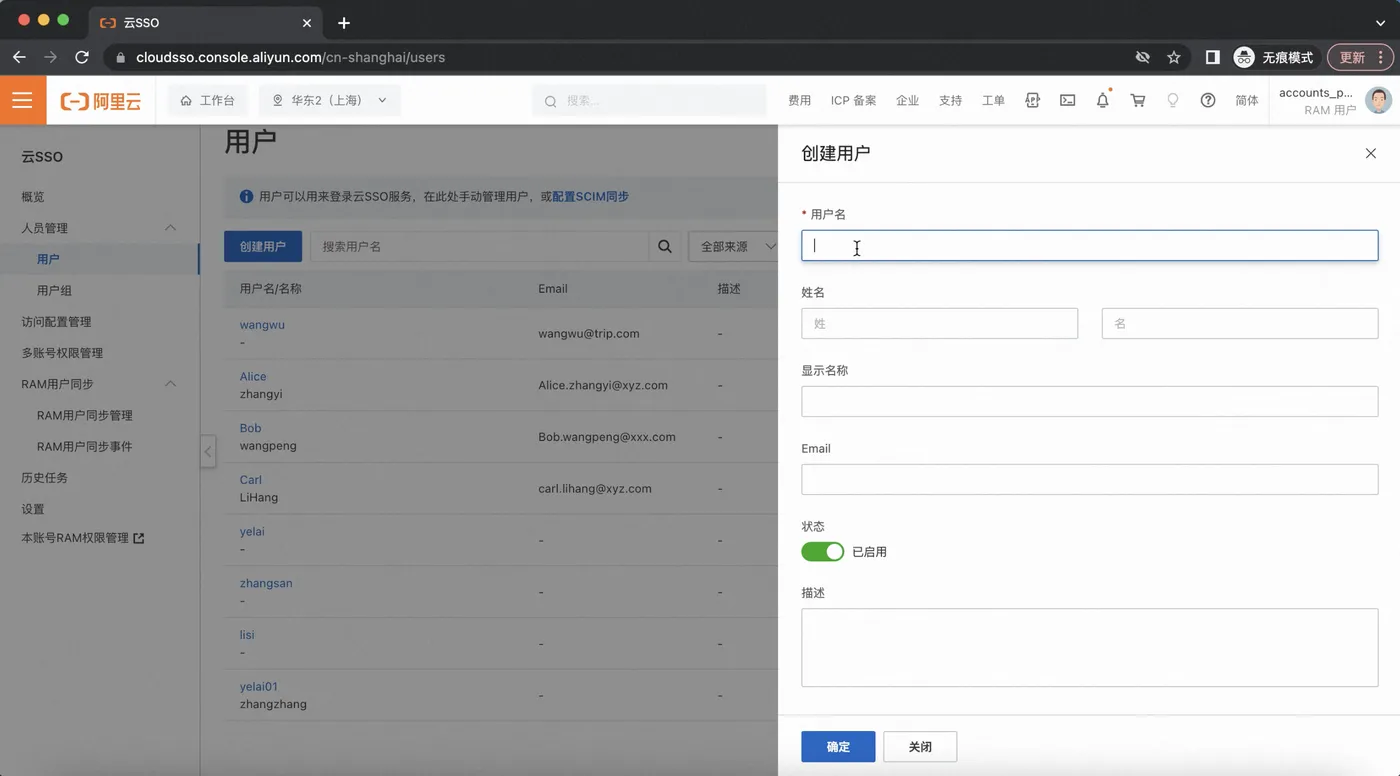This screenshot has width=1400, height=776.
Task: Click the browser back arrow
Action: coord(19,57)
